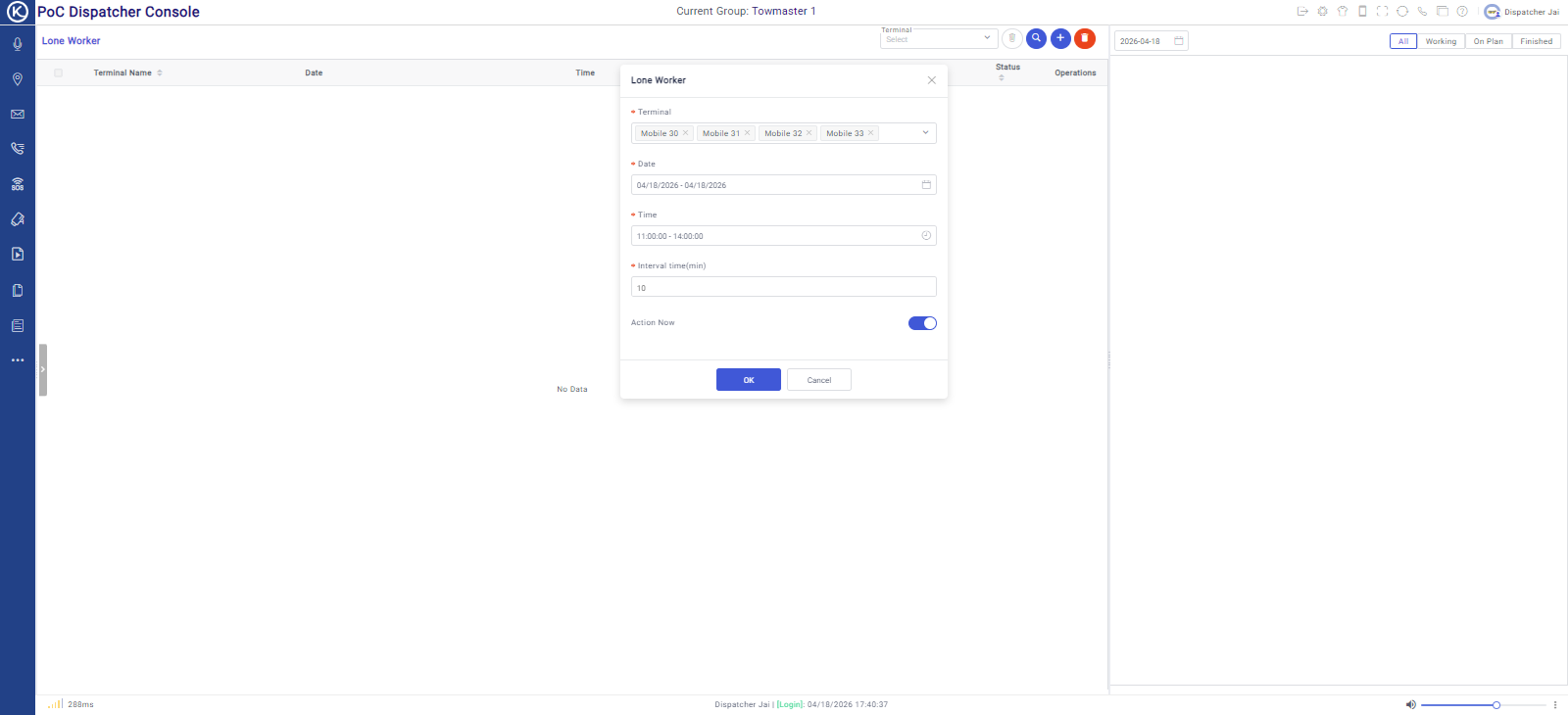Click the clock icon in Time field

tap(926, 236)
